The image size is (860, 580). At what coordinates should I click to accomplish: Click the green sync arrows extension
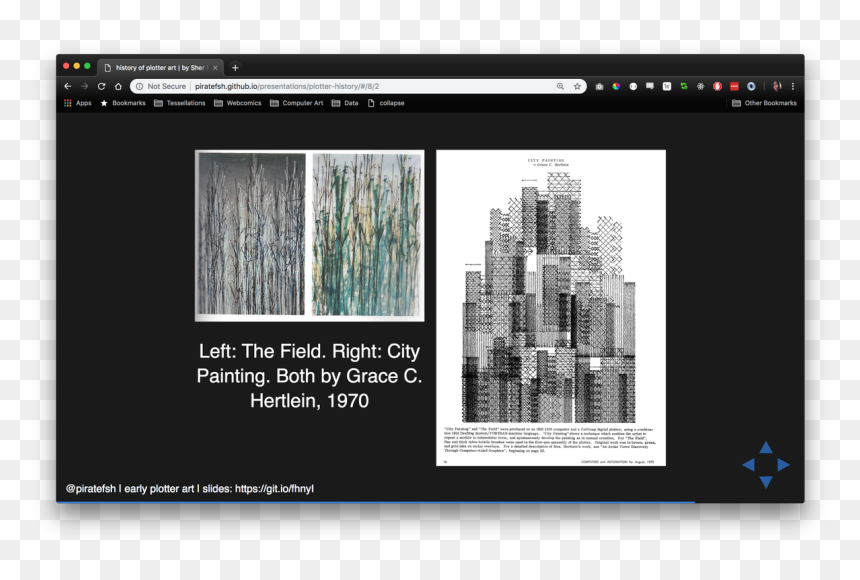(684, 86)
